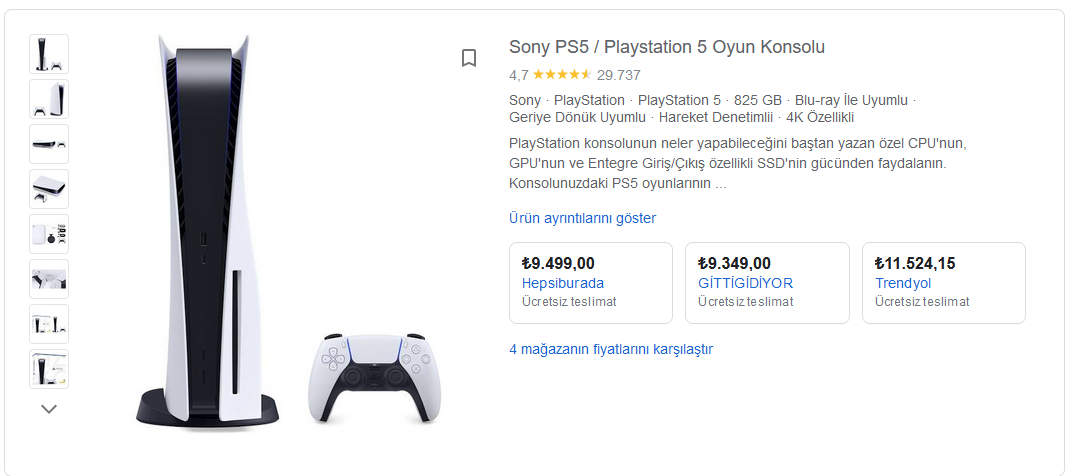
Task: Select the first product thumbnail
Action: tap(49, 54)
